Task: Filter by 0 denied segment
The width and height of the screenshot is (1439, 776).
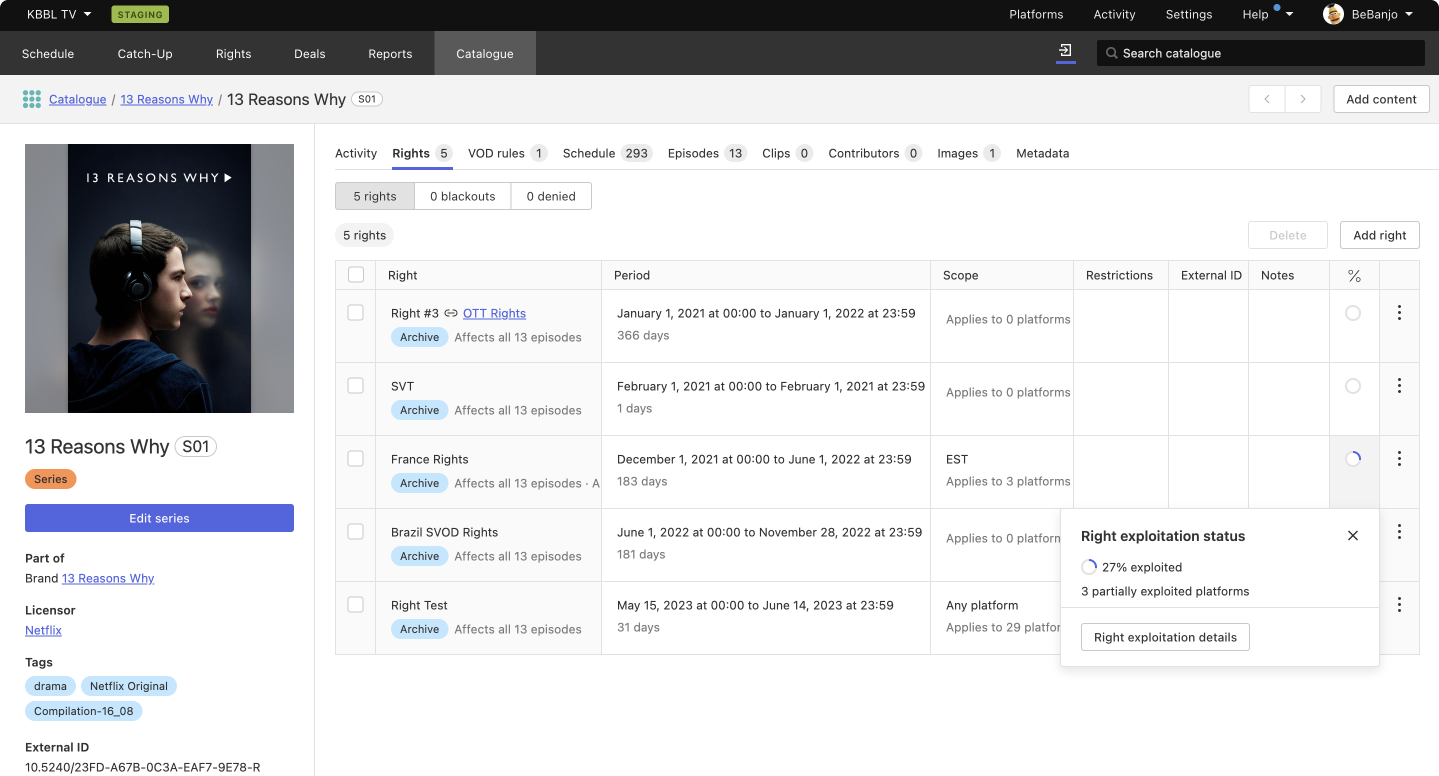Action: pos(551,196)
